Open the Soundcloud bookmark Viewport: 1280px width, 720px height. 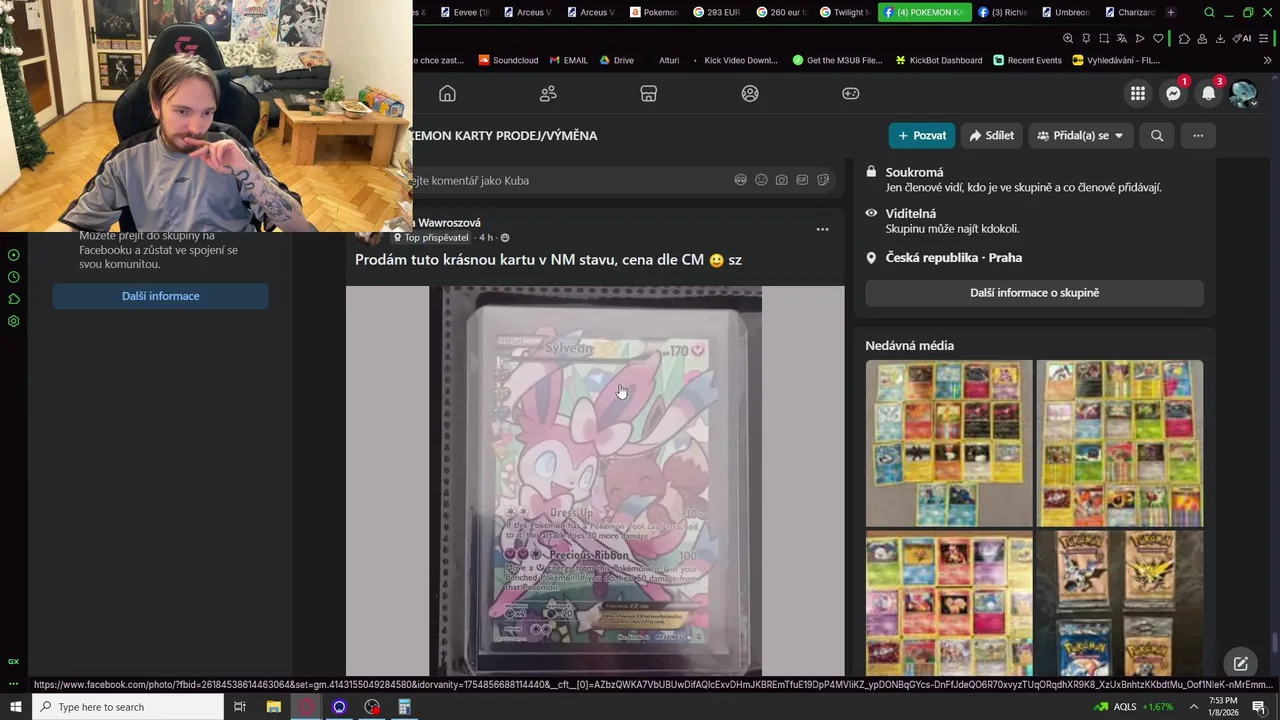click(508, 60)
